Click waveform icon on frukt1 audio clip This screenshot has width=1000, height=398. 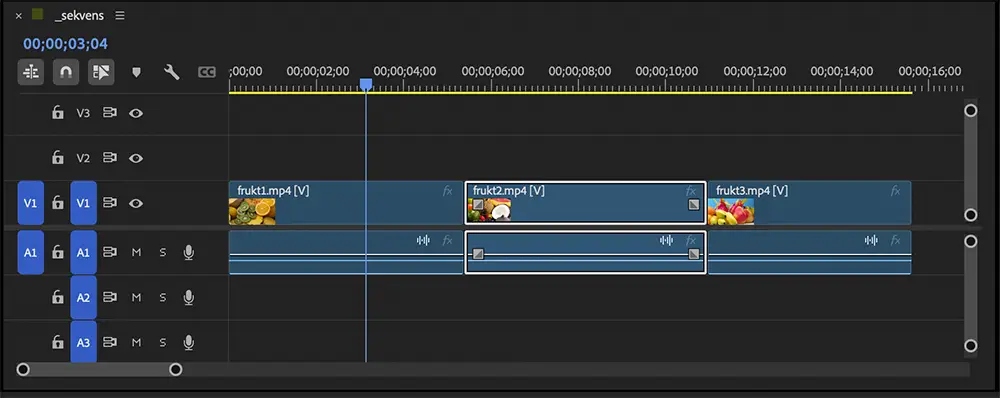[x=423, y=240]
